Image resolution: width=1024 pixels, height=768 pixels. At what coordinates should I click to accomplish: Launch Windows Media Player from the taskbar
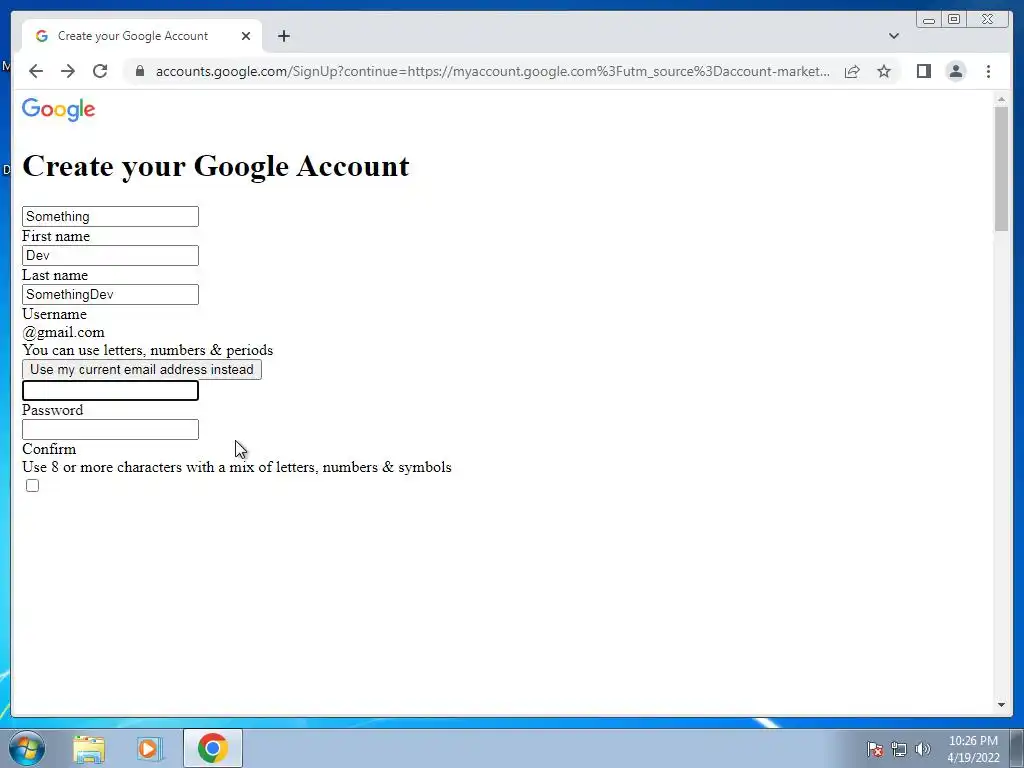click(x=149, y=748)
